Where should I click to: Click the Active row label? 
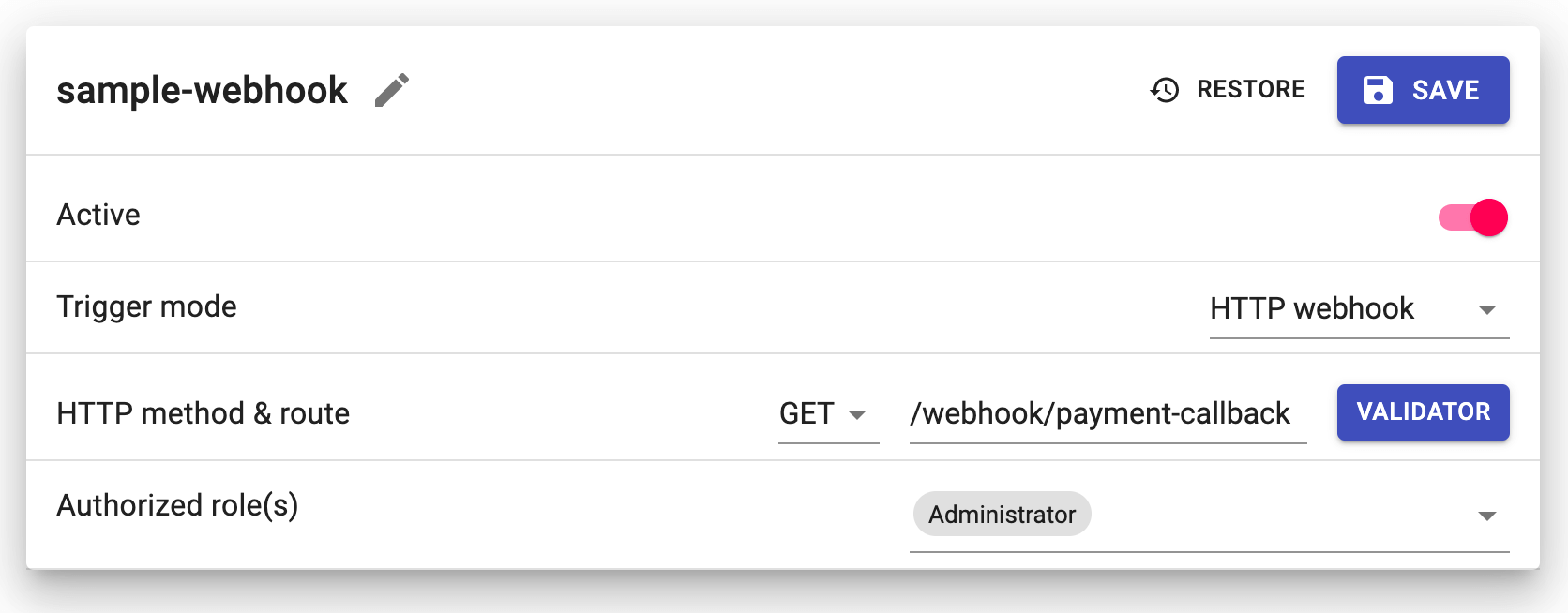click(x=98, y=215)
